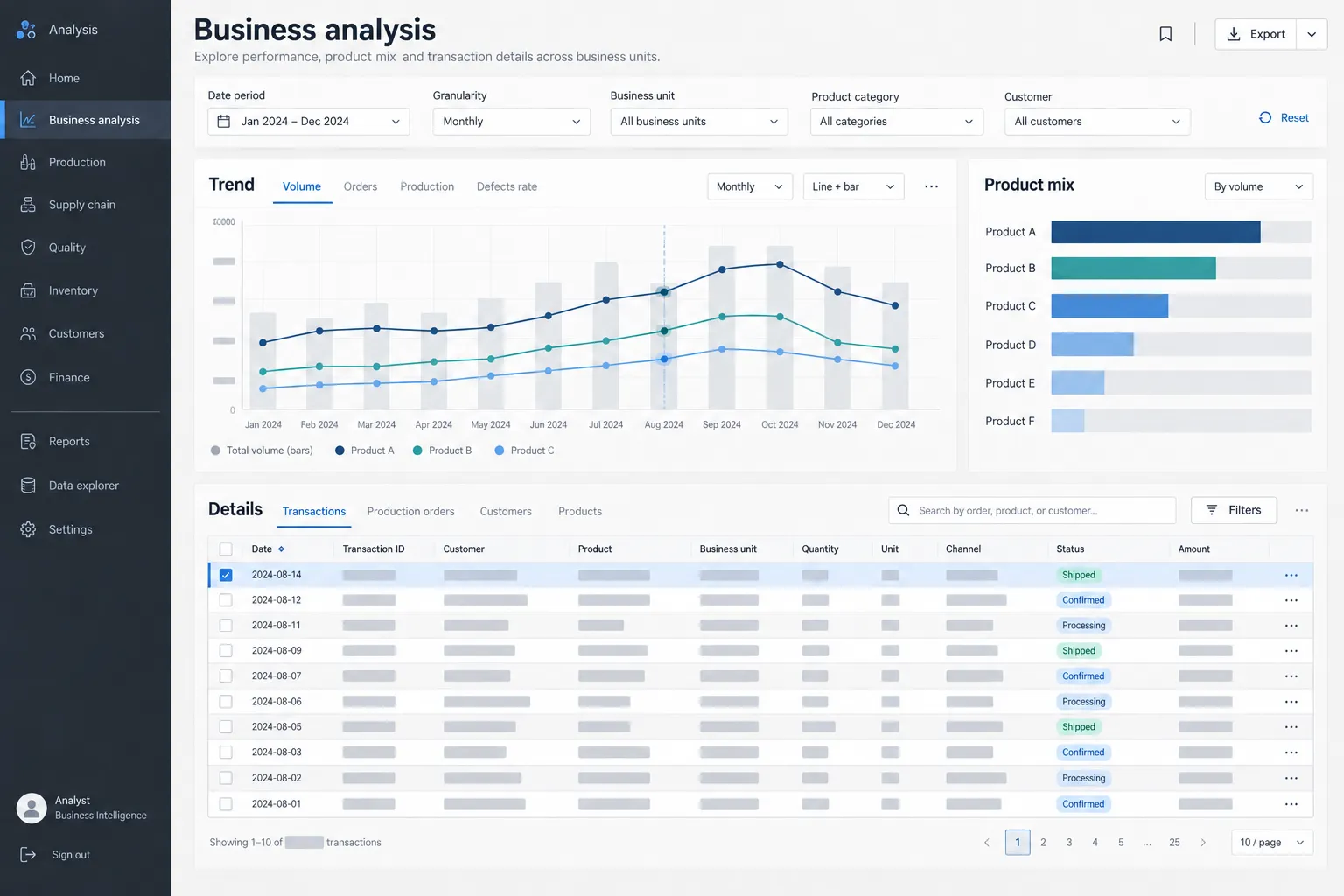Open the Customers sidebar icon
The width and height of the screenshot is (1344, 896).
28,333
